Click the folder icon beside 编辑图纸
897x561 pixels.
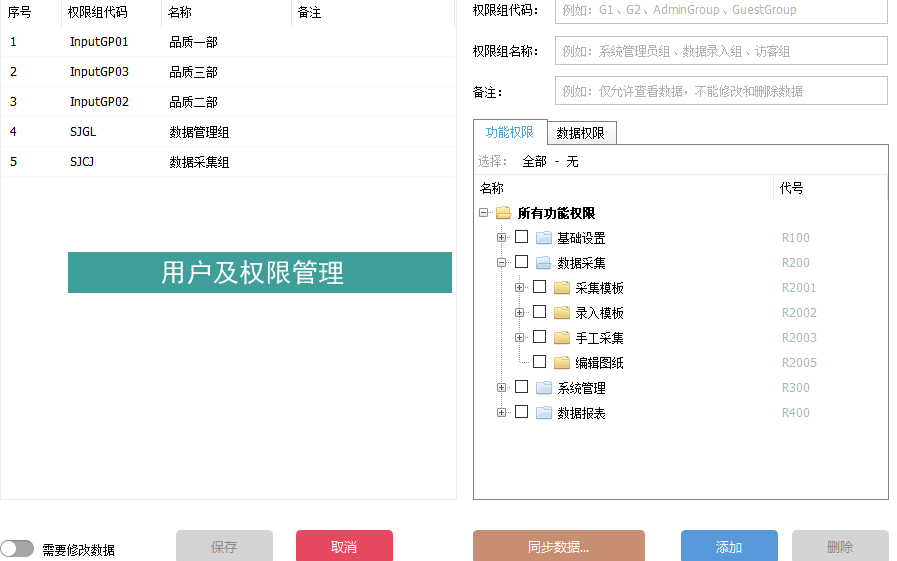(562, 363)
